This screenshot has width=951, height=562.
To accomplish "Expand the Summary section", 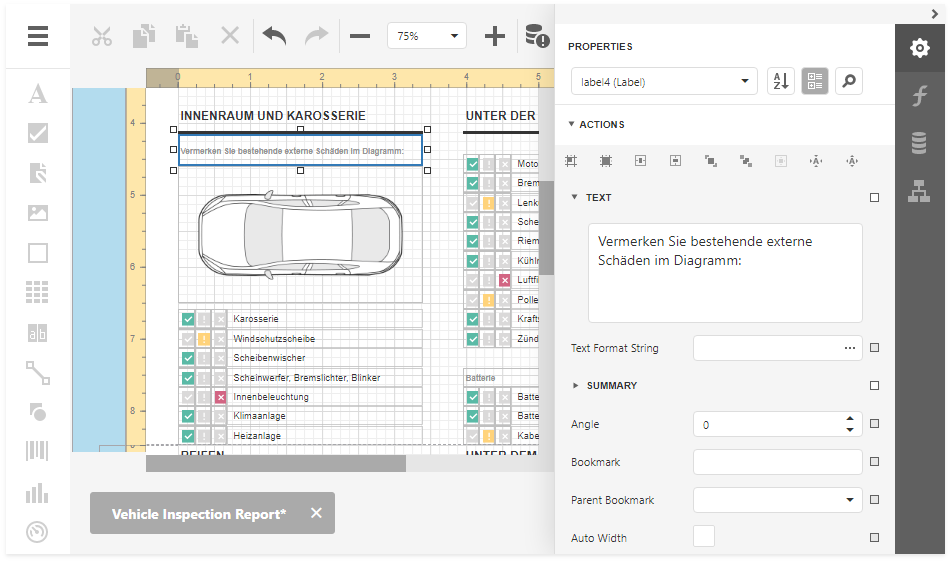I will pos(611,386).
